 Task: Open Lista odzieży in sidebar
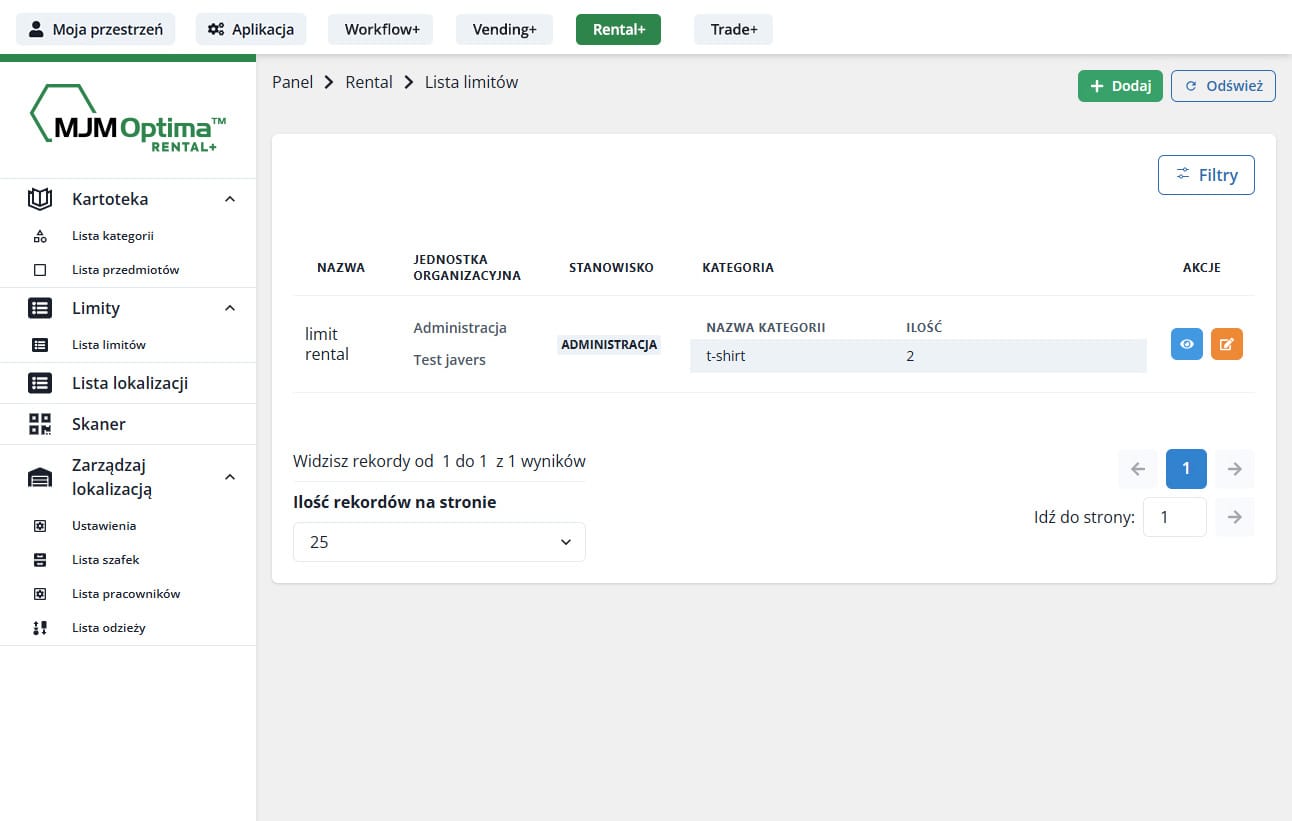[x=108, y=628]
